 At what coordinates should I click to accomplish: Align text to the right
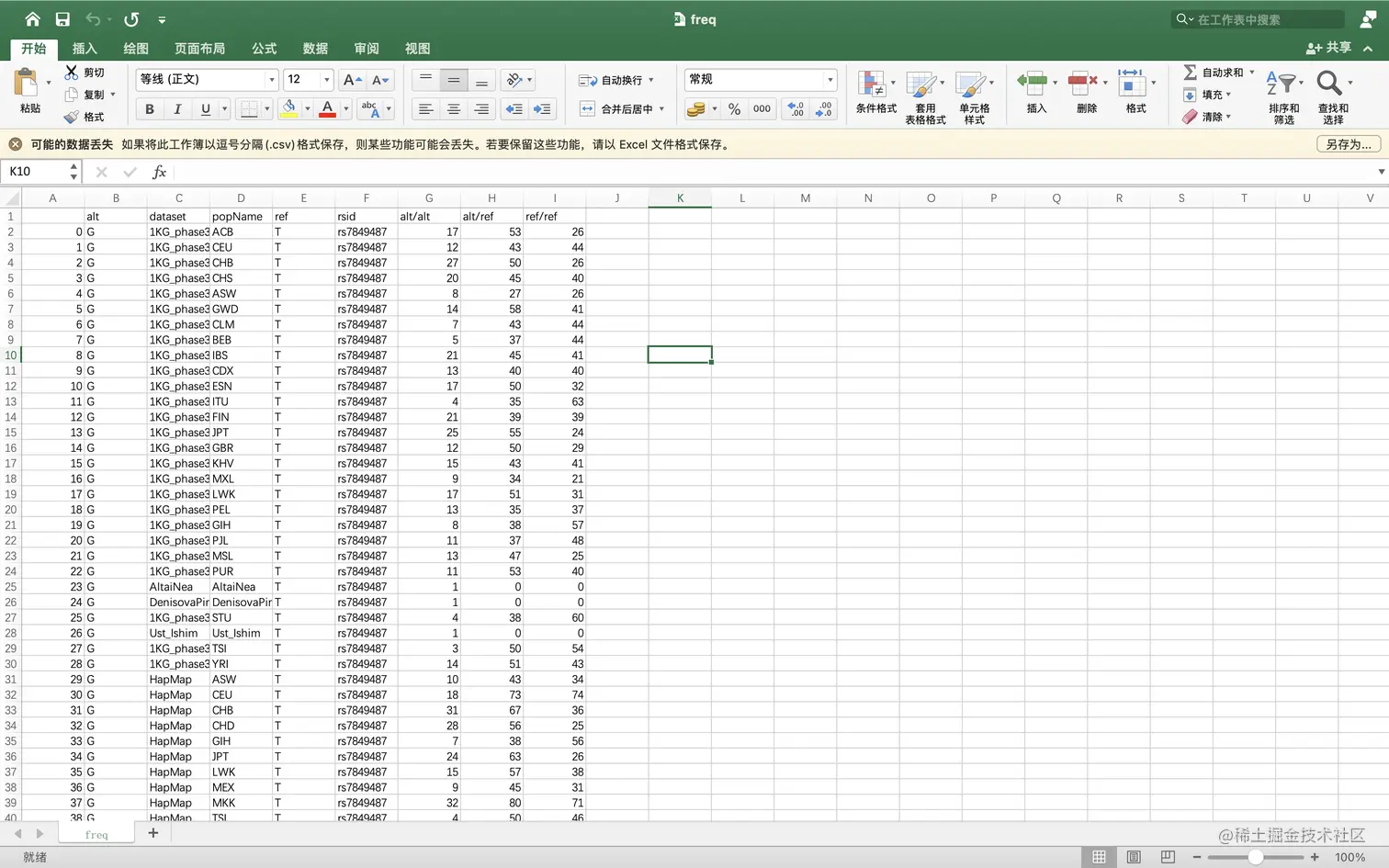(x=481, y=109)
